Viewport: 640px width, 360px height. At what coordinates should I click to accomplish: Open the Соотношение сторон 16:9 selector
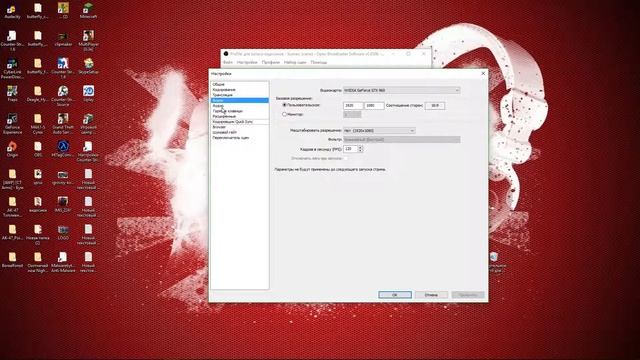coord(435,106)
